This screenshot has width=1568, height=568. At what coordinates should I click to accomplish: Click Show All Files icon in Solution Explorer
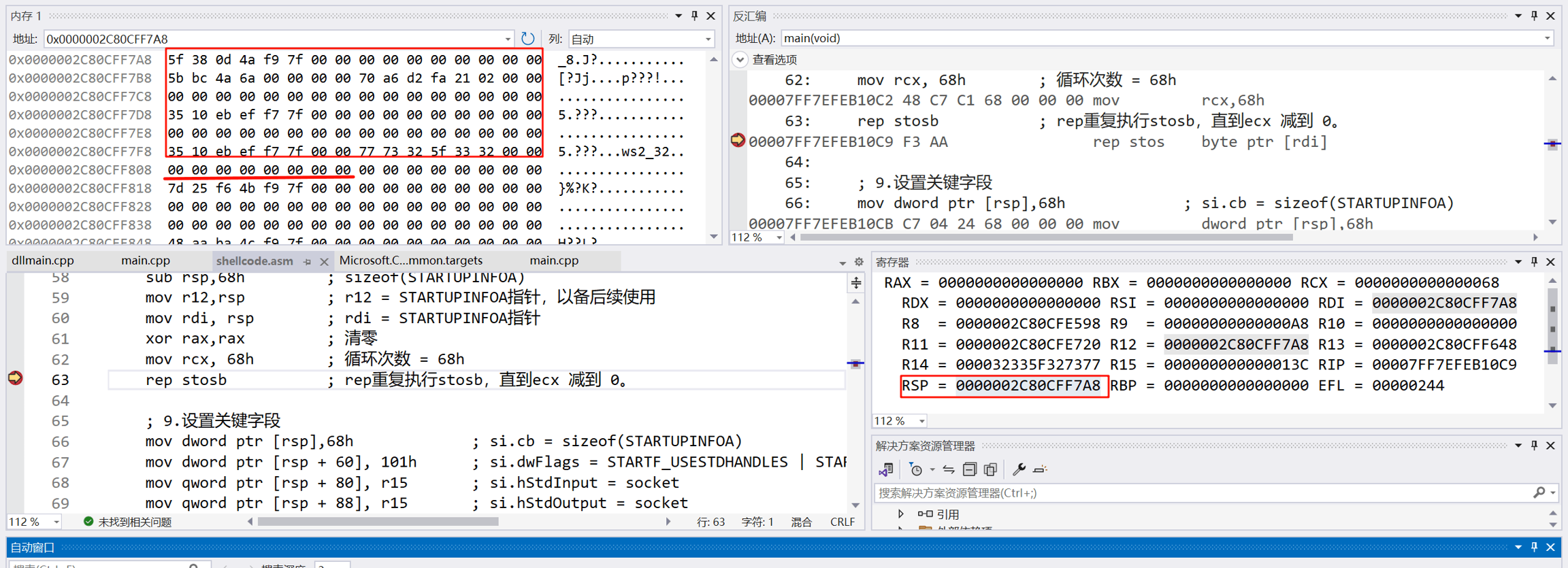pos(991,469)
